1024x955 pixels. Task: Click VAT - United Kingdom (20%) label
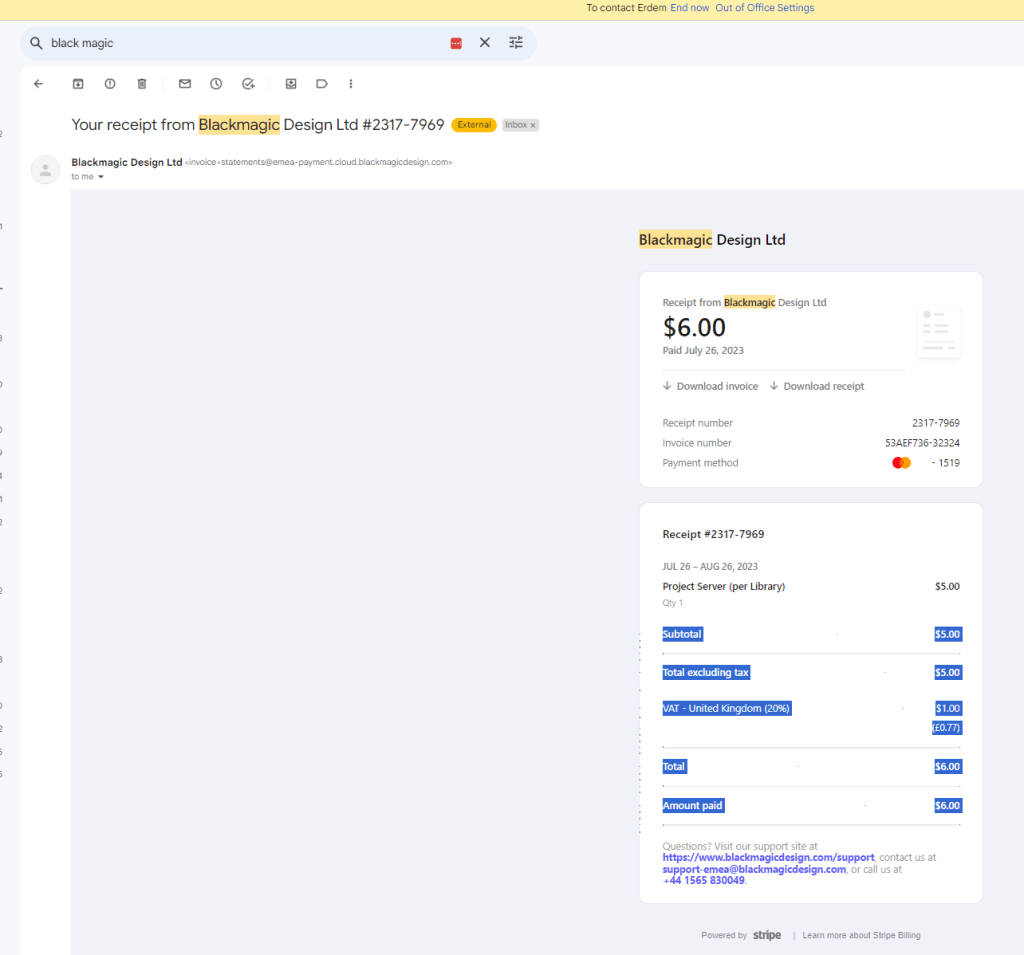tap(727, 708)
